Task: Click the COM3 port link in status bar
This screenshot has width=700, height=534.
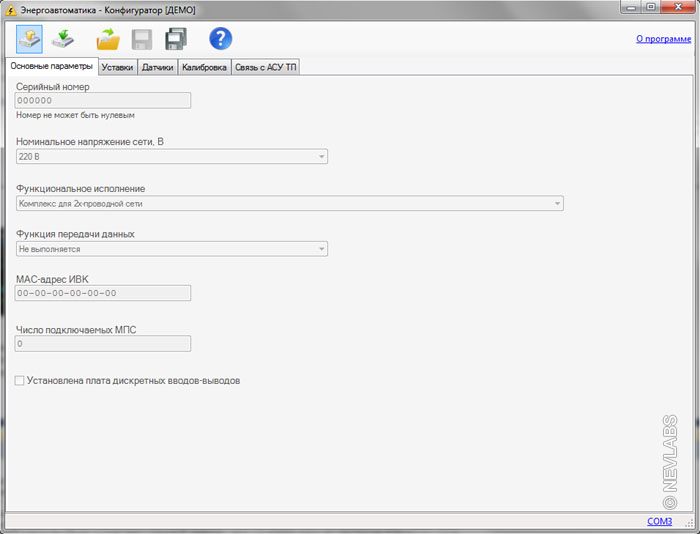Action: point(659,521)
